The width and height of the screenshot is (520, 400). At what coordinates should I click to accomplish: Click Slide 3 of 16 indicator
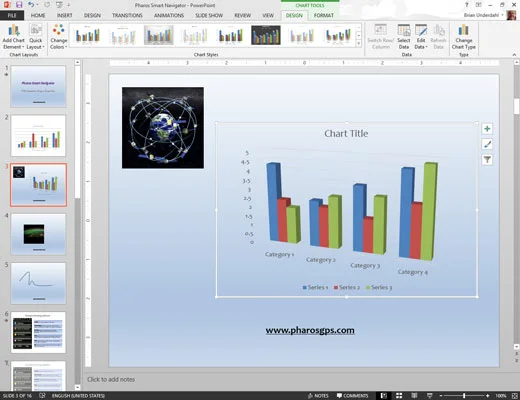17,396
